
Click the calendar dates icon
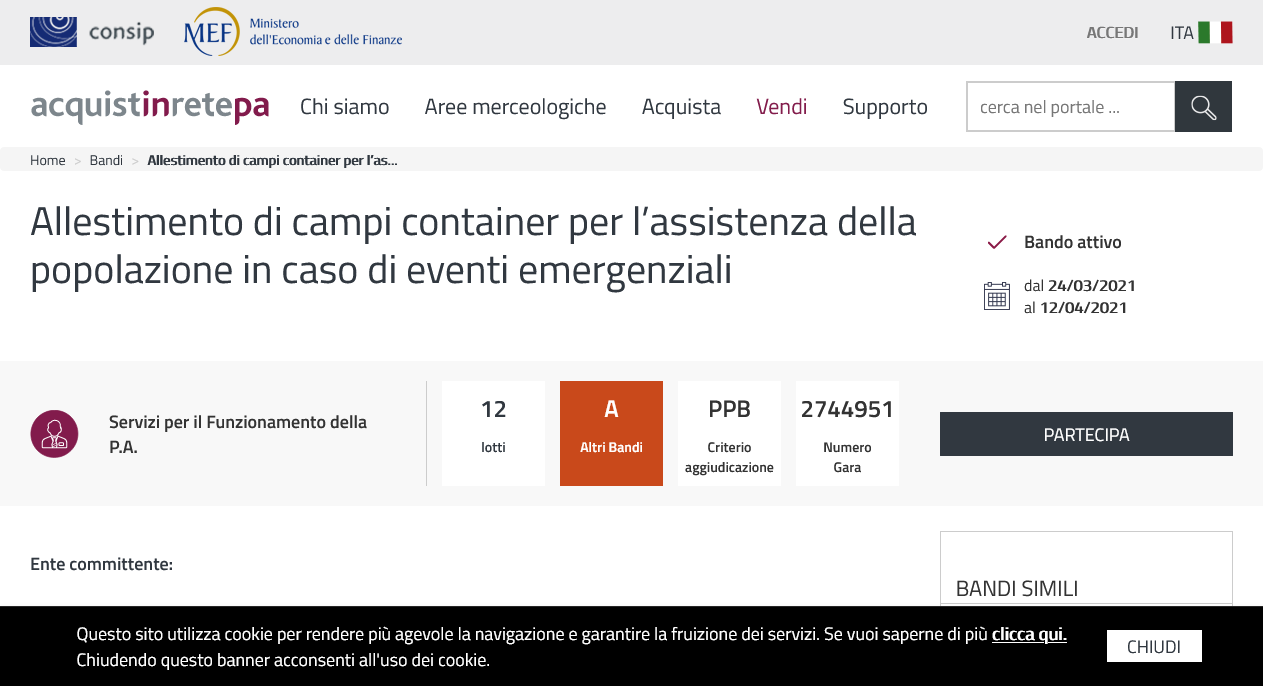(x=997, y=296)
